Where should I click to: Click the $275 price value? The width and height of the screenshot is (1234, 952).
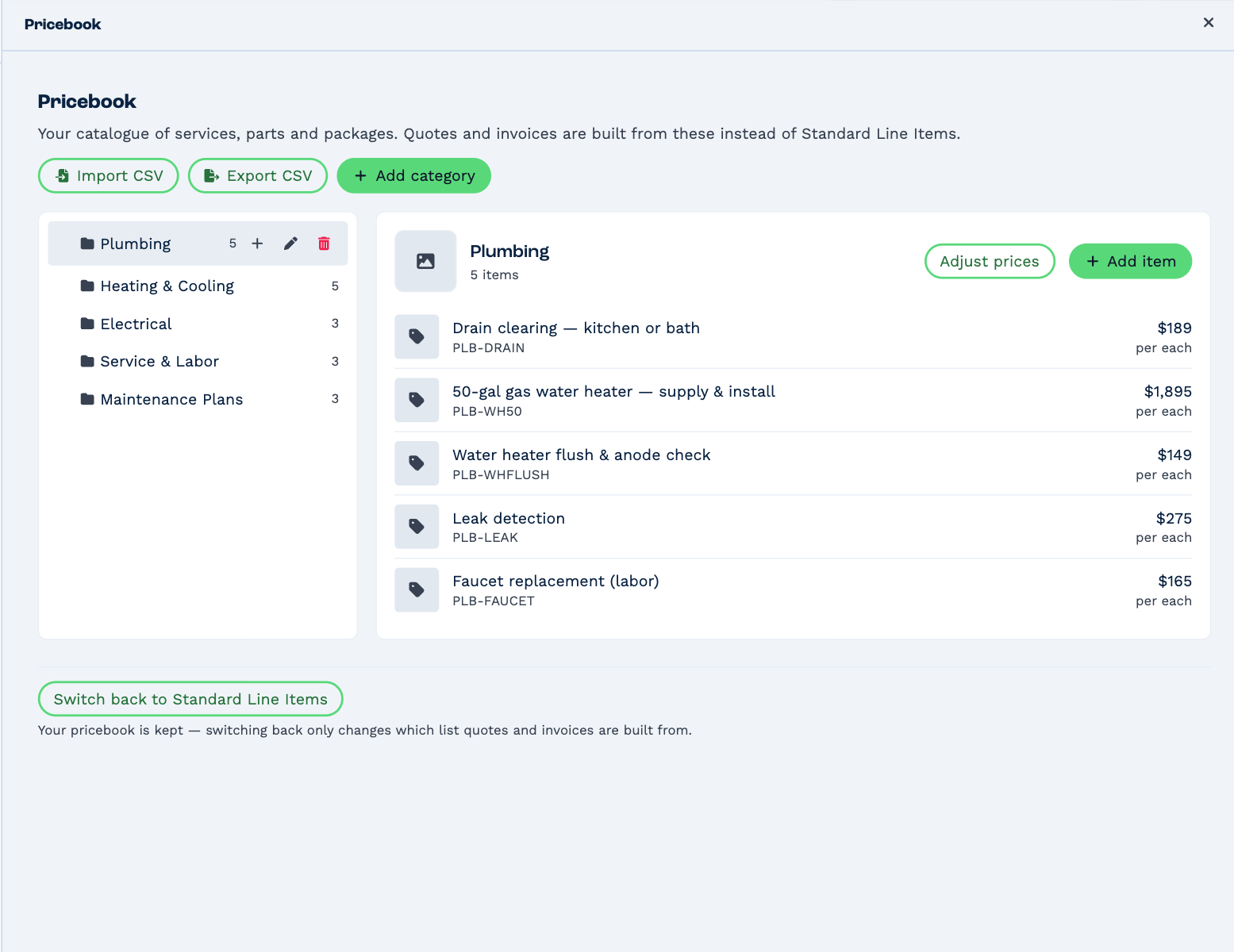[1174, 518]
